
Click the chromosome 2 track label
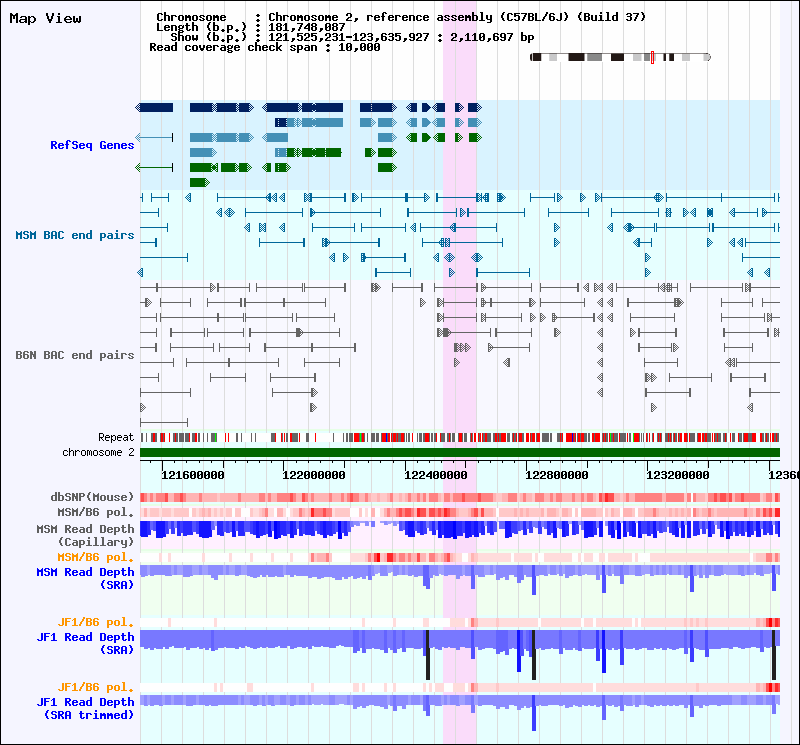point(98,453)
